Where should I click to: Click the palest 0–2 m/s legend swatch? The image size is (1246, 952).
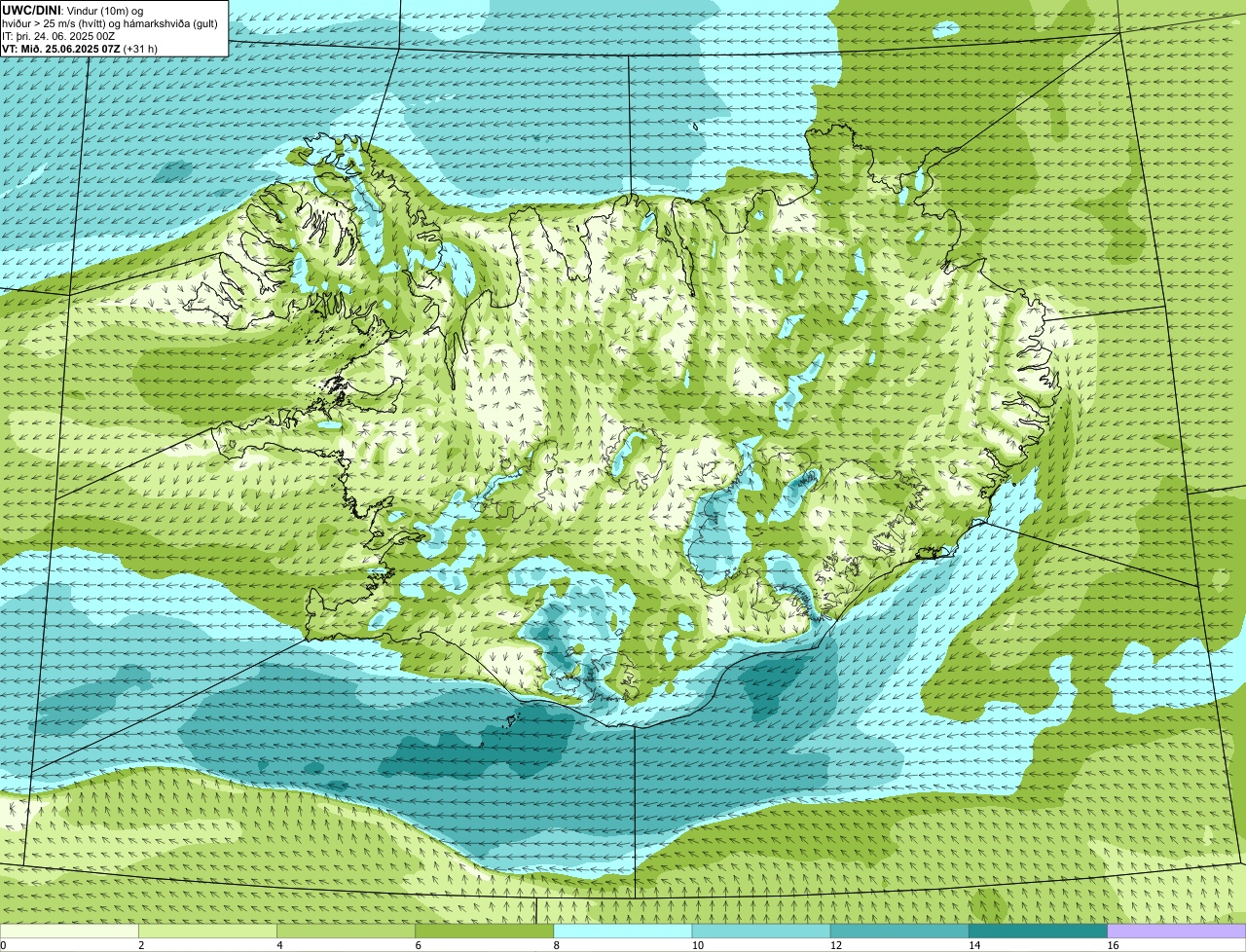point(69,931)
